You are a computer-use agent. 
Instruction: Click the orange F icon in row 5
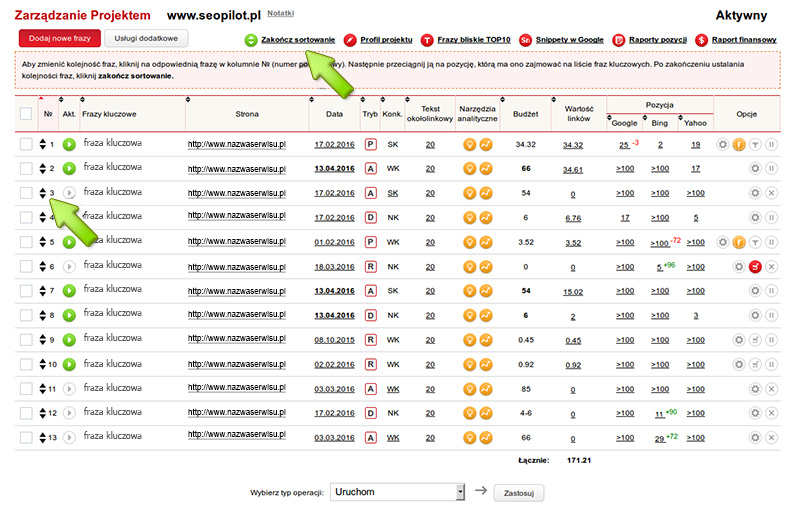point(739,242)
